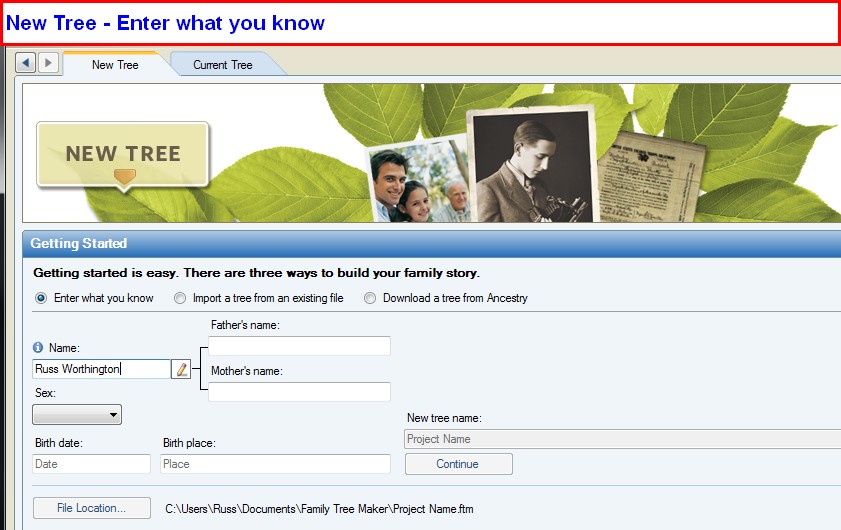
Task: Select Download a tree from Ancestry
Action: pyautogui.click(x=370, y=298)
